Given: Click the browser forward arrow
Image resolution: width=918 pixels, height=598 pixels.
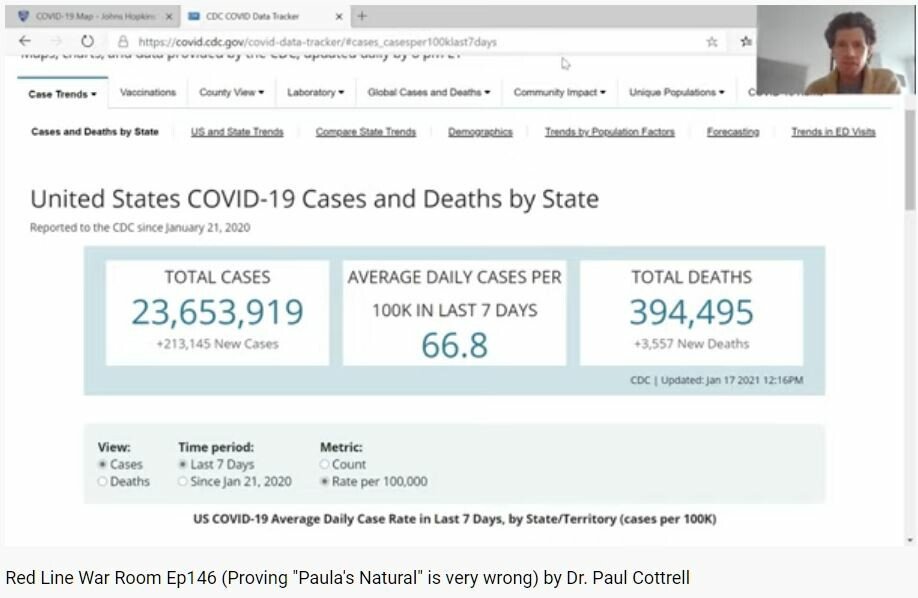Looking at the screenshot, I should click(x=54, y=42).
